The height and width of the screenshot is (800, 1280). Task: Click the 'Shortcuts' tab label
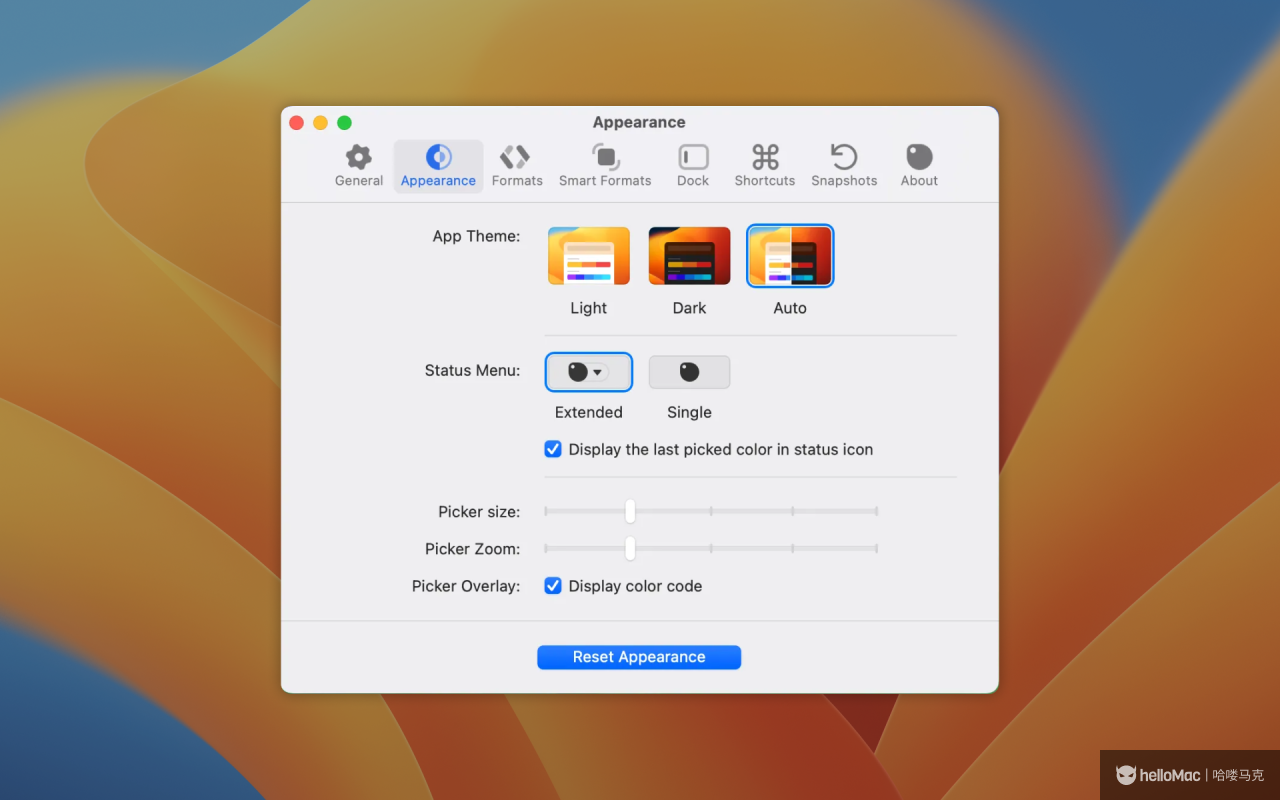click(x=765, y=181)
